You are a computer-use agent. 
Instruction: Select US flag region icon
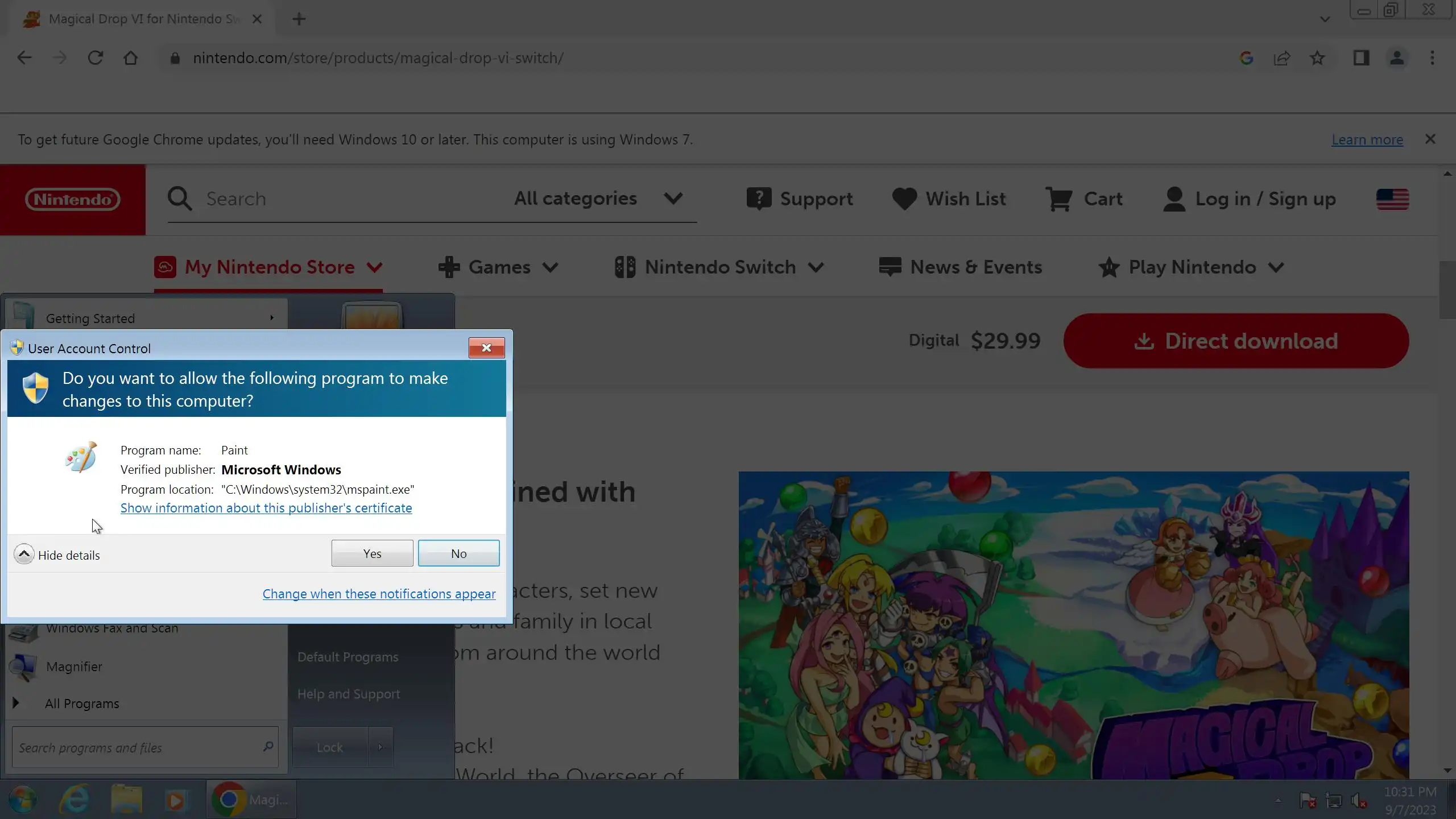(x=1392, y=199)
